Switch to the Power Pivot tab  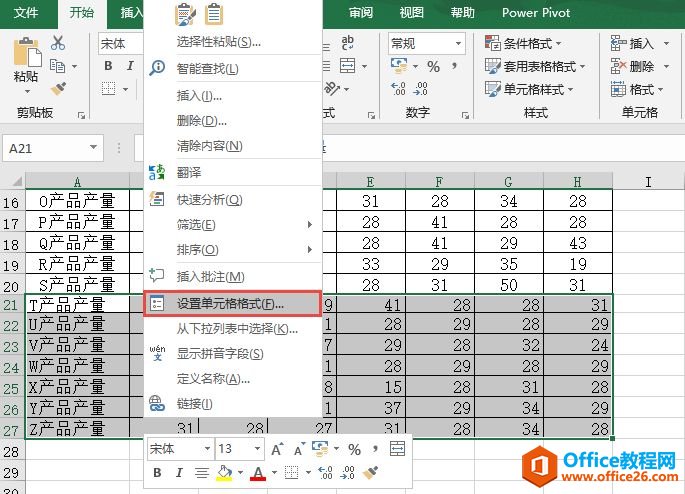pos(536,13)
